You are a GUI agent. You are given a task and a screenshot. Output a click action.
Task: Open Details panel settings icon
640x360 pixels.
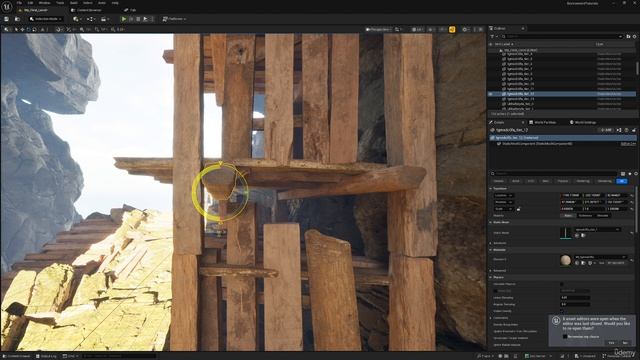(x=636, y=173)
